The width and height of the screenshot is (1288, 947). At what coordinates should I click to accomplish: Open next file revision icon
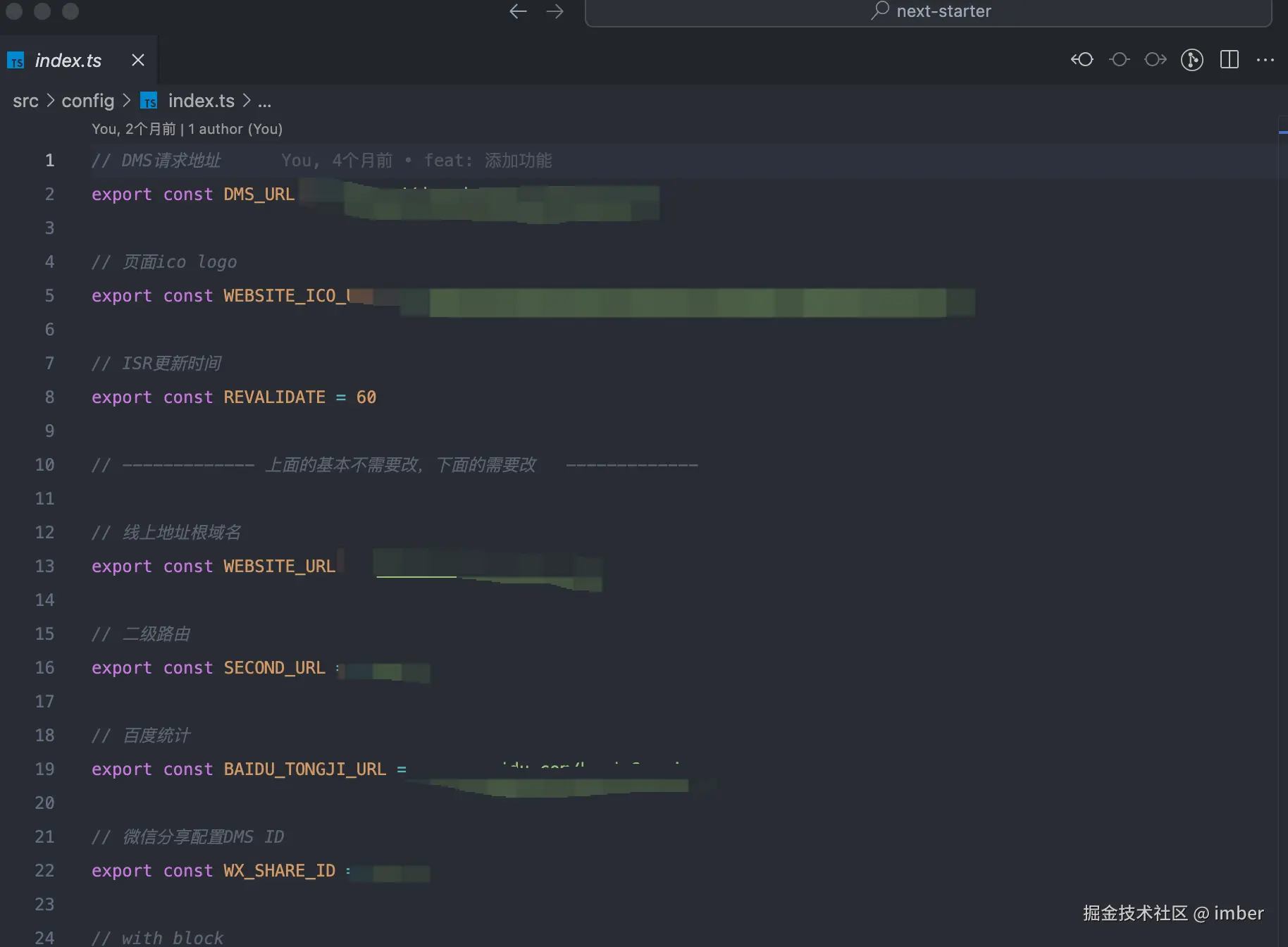point(1156,60)
